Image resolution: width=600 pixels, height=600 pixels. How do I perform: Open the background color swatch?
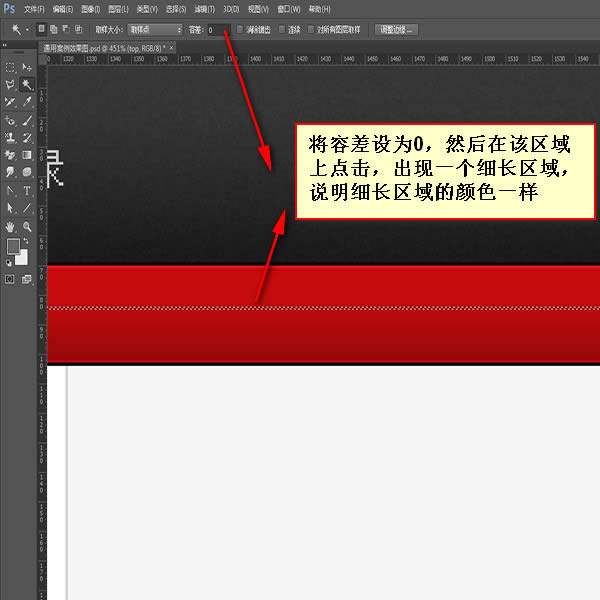tap(22, 259)
